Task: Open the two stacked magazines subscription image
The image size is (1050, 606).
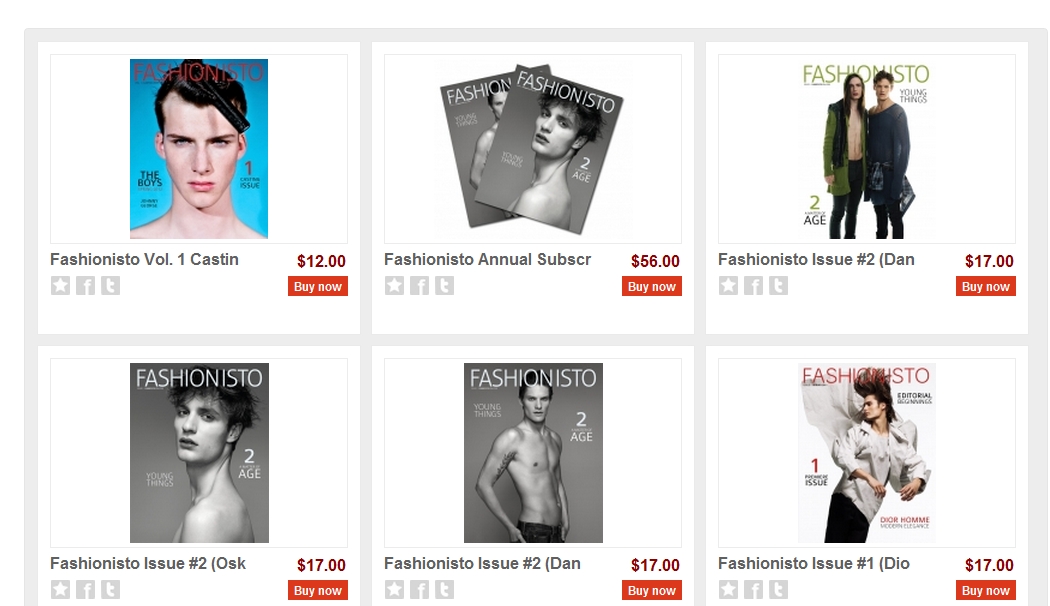Action: click(x=532, y=149)
